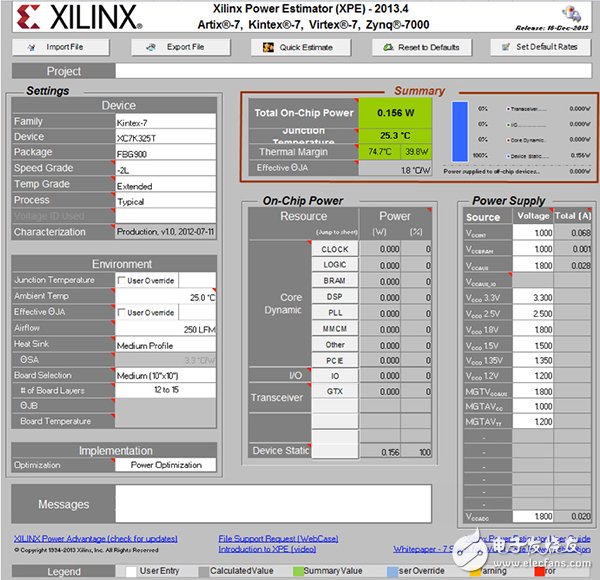Run Quick Estimate from the toolbar
This screenshot has width=600, height=580.
click(x=267, y=47)
